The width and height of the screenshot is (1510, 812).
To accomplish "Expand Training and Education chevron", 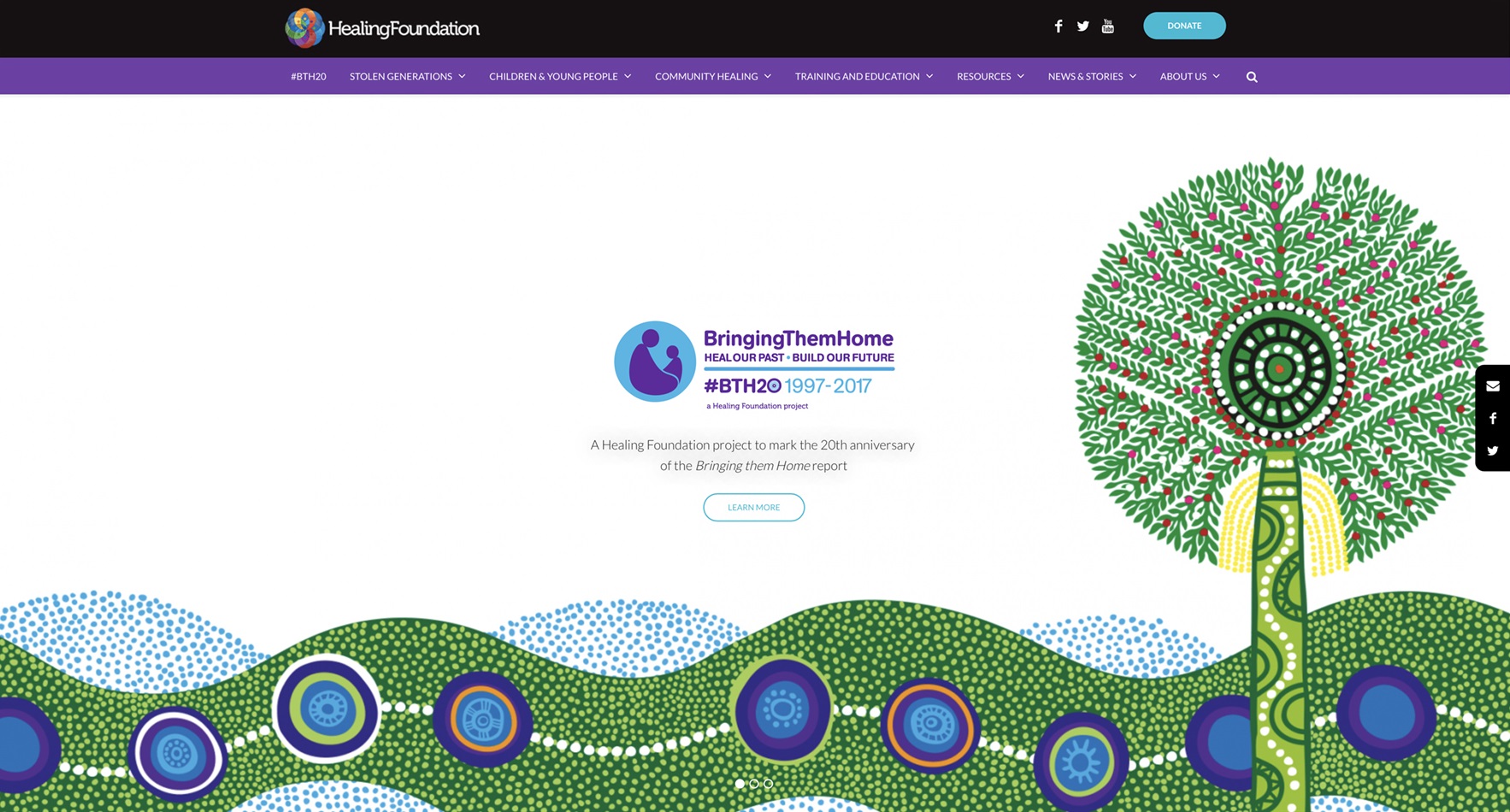I will click(929, 76).
